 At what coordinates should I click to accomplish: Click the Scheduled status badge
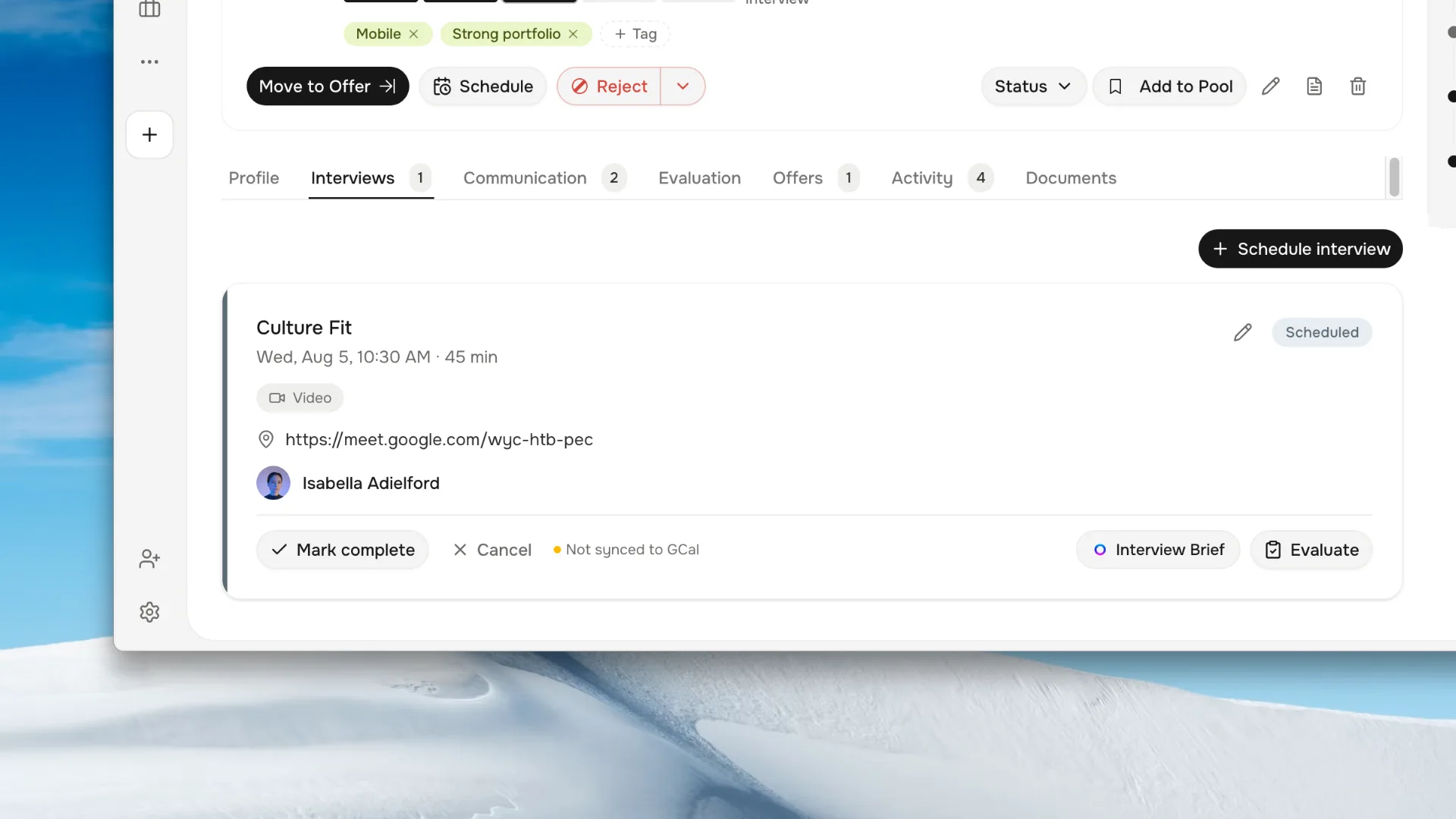[1322, 332]
